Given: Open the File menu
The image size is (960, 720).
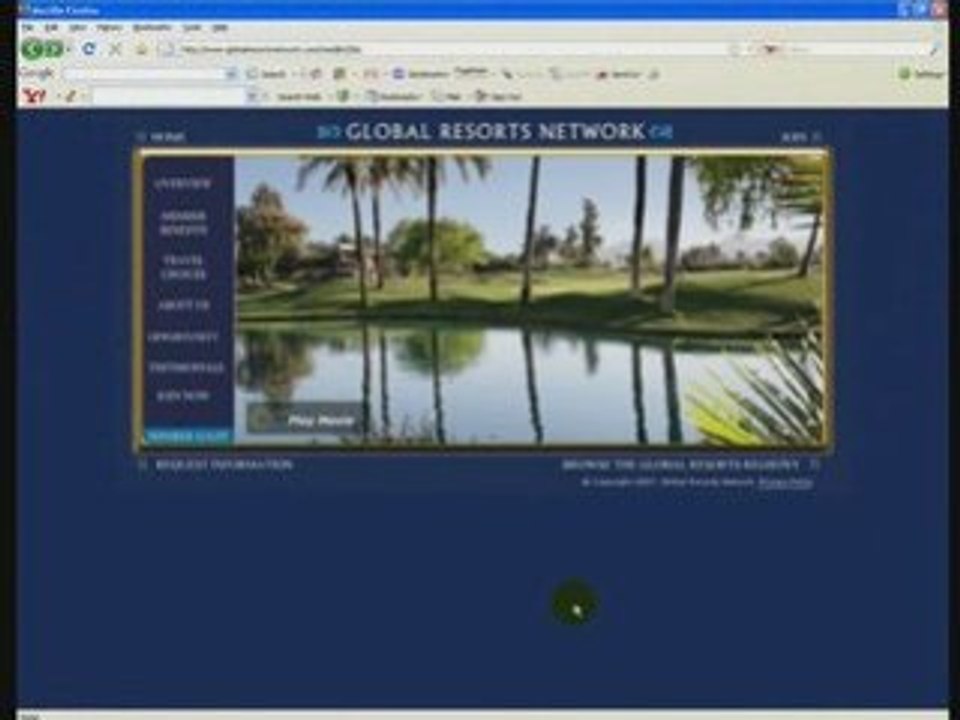Looking at the screenshot, I should tap(27, 28).
